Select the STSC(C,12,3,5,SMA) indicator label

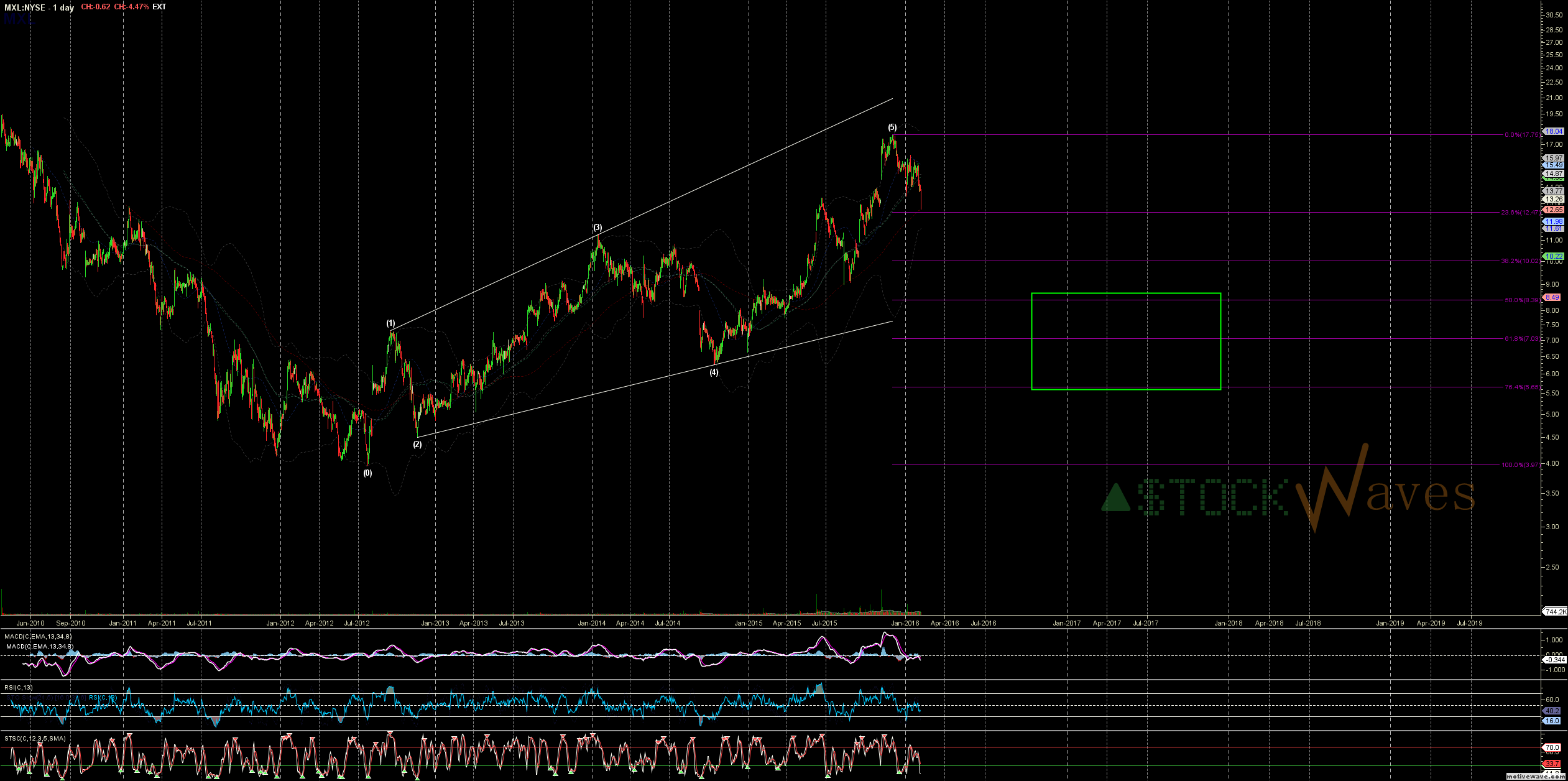[x=35, y=738]
